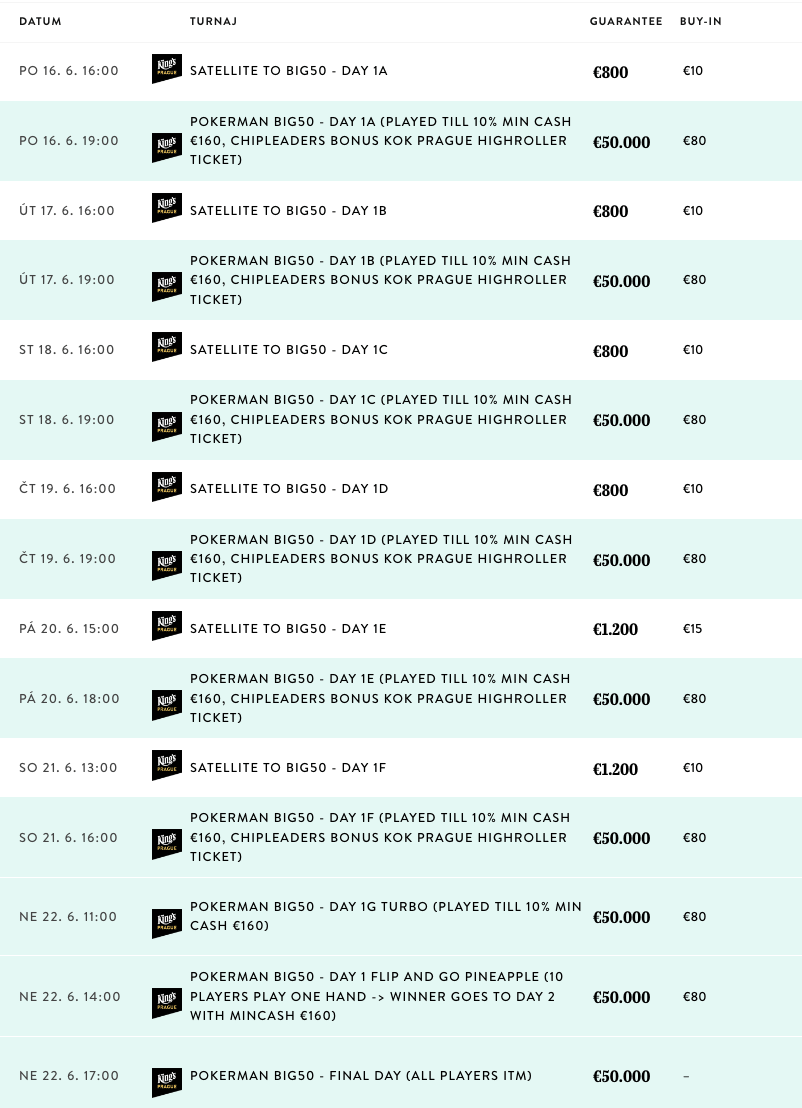
Task: Click King's logo on Pokerman Day 1A row
Action: coord(167,147)
